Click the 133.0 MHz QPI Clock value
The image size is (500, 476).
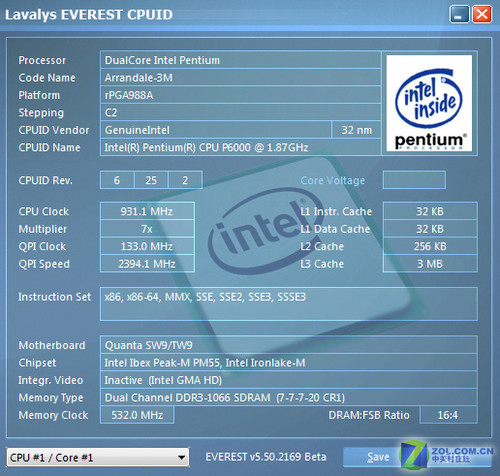147,246
